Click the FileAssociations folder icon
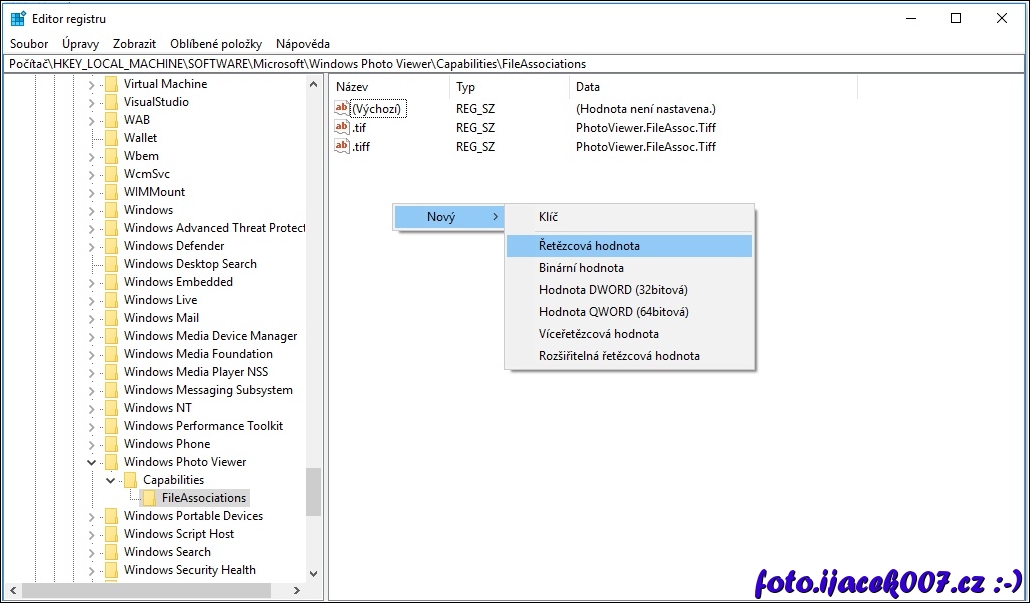Viewport: 1030px width, 603px height. click(x=149, y=498)
